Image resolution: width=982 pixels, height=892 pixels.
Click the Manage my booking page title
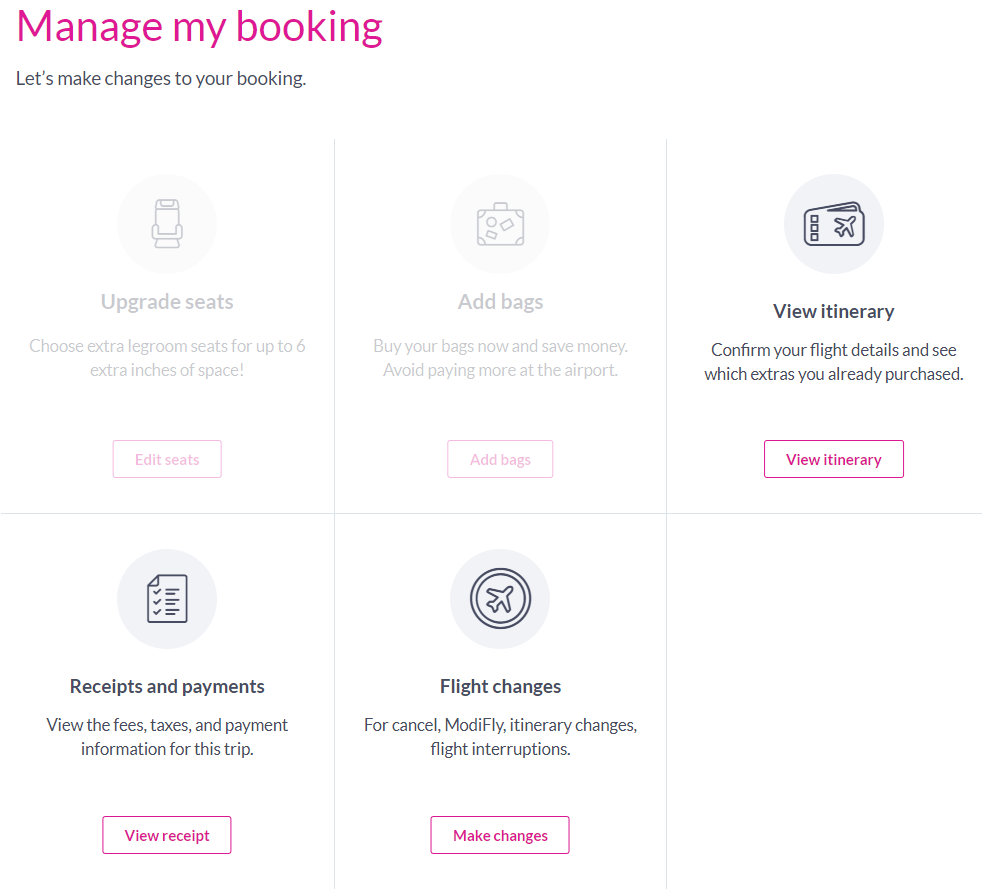(200, 27)
